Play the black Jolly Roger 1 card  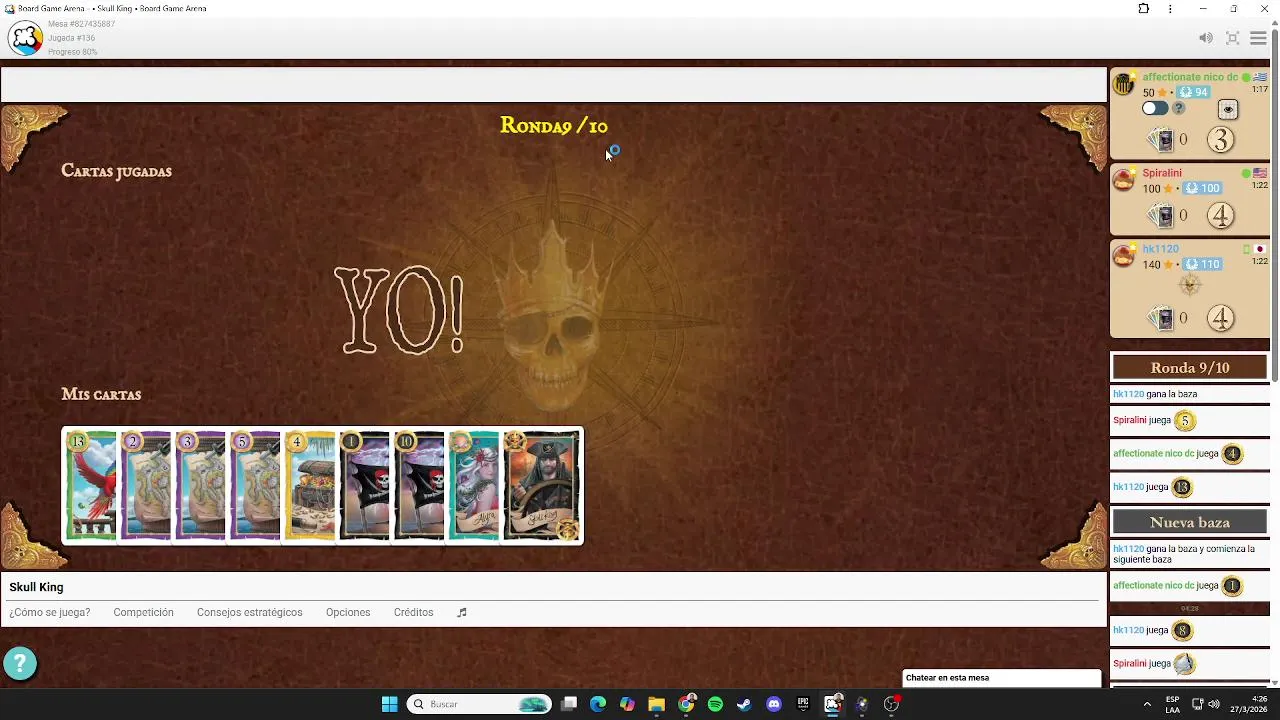[x=364, y=486]
